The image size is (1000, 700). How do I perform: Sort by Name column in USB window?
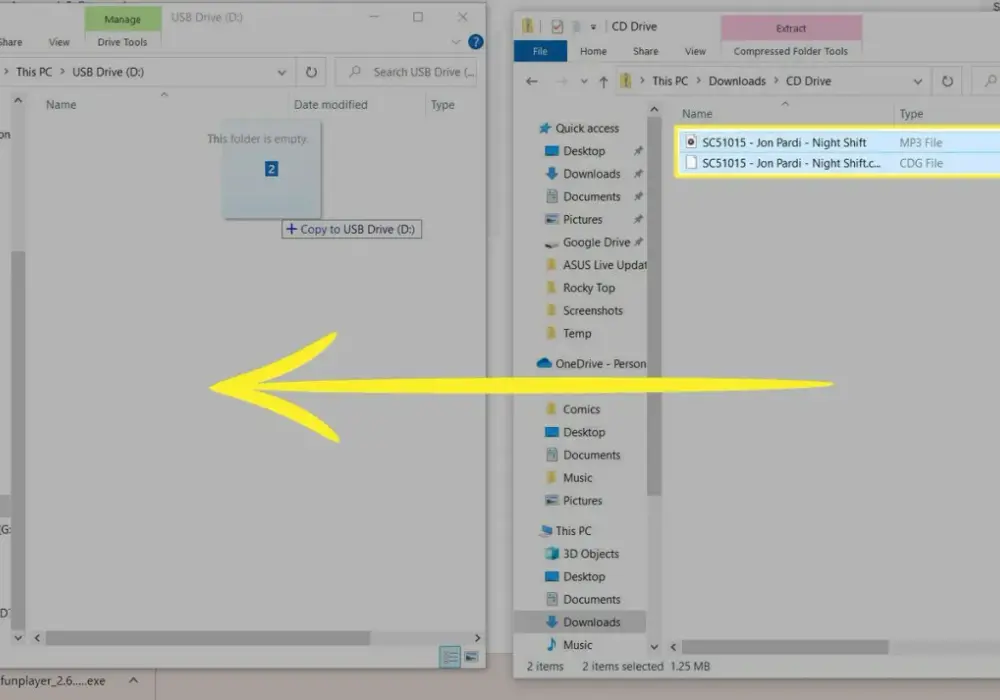coord(61,105)
